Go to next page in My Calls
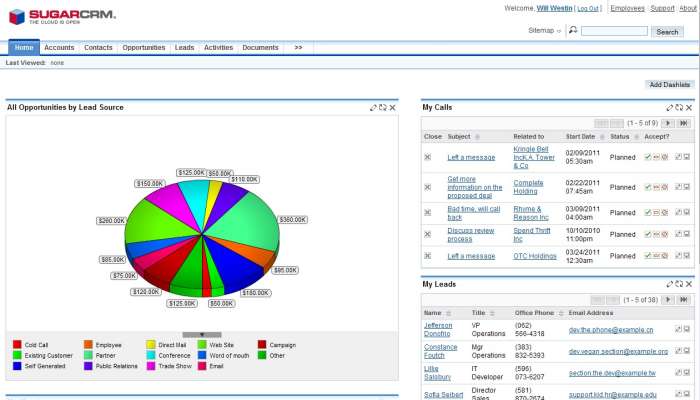Screen dimensions: 700x400 (668, 123)
